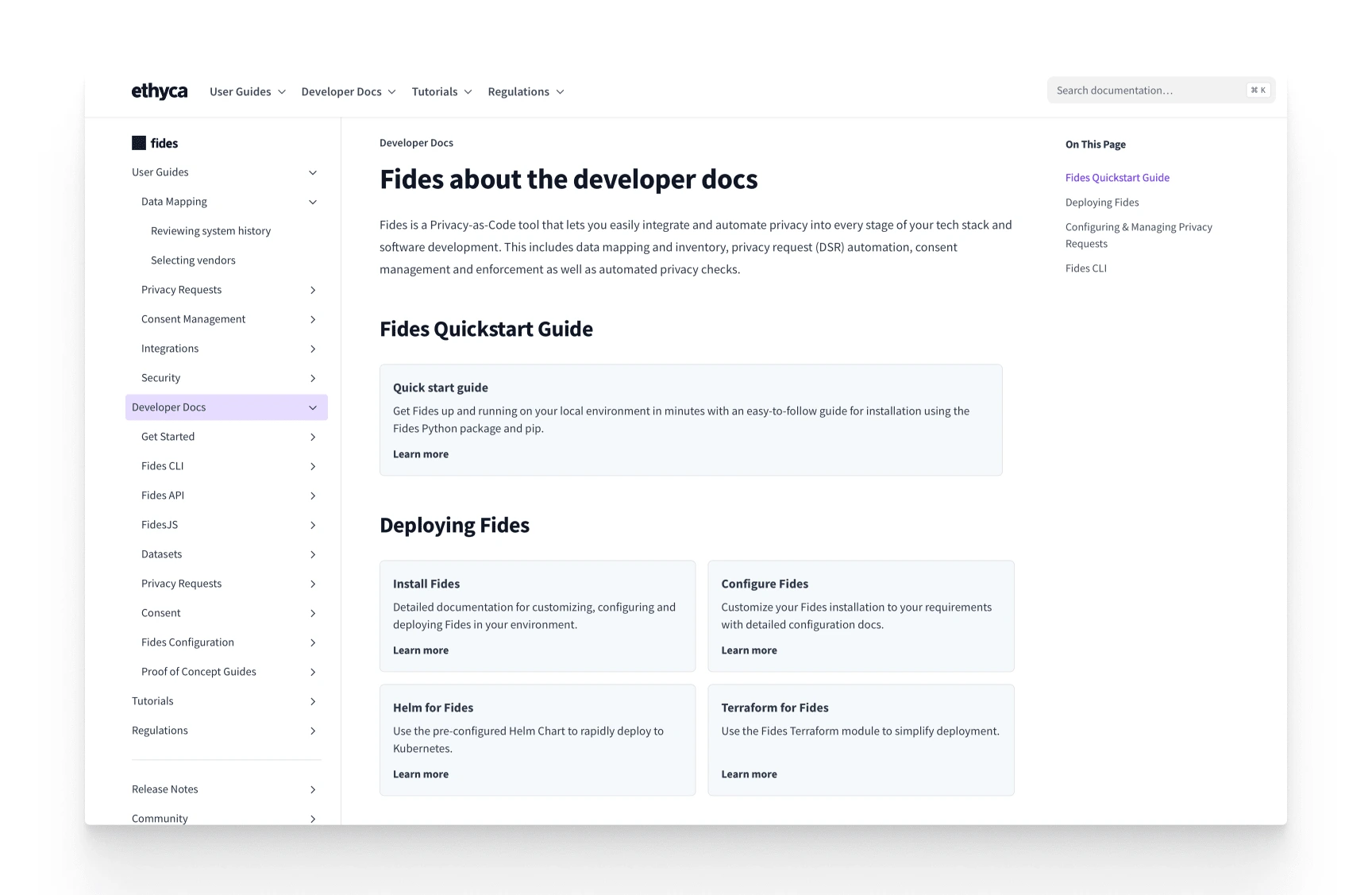The image size is (1372, 895).
Task: Click the "Helm for Fides" card title
Action: (433, 708)
